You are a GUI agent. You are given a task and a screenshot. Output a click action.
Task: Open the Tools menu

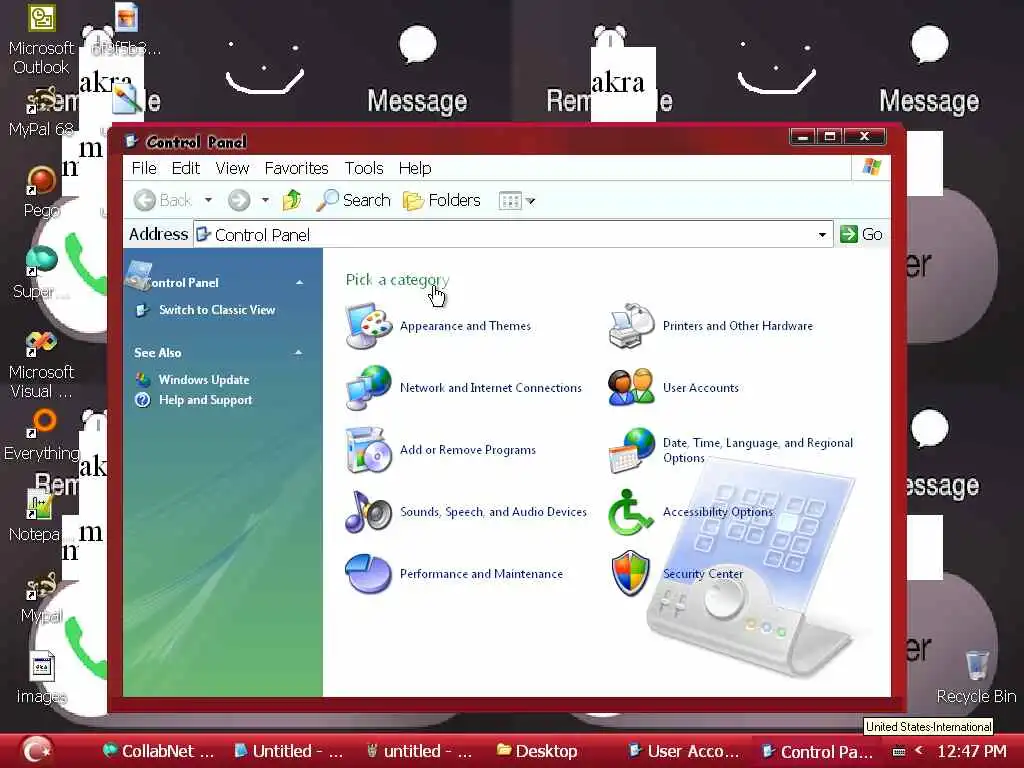tap(364, 168)
